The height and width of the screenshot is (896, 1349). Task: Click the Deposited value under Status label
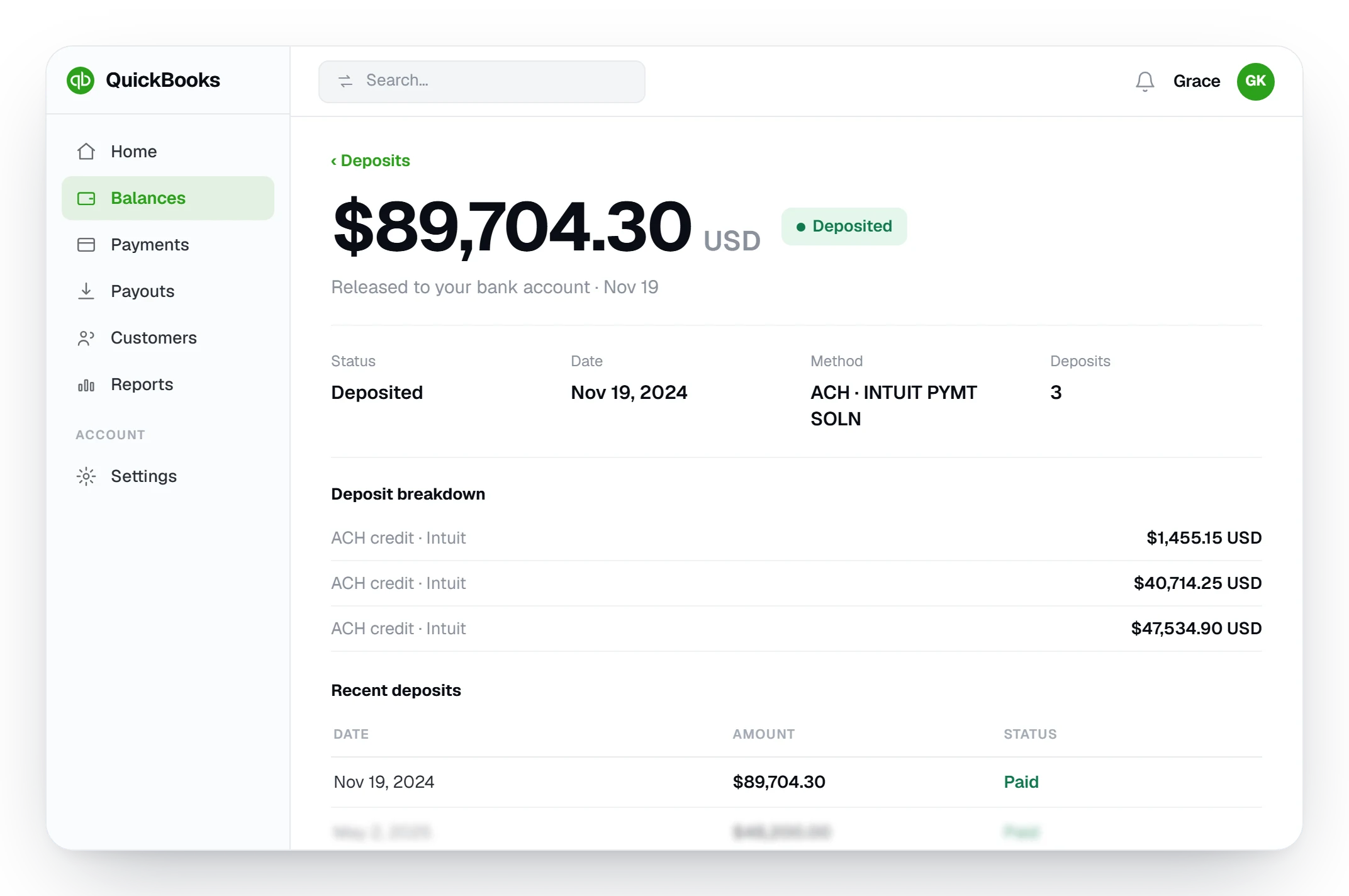pos(377,393)
